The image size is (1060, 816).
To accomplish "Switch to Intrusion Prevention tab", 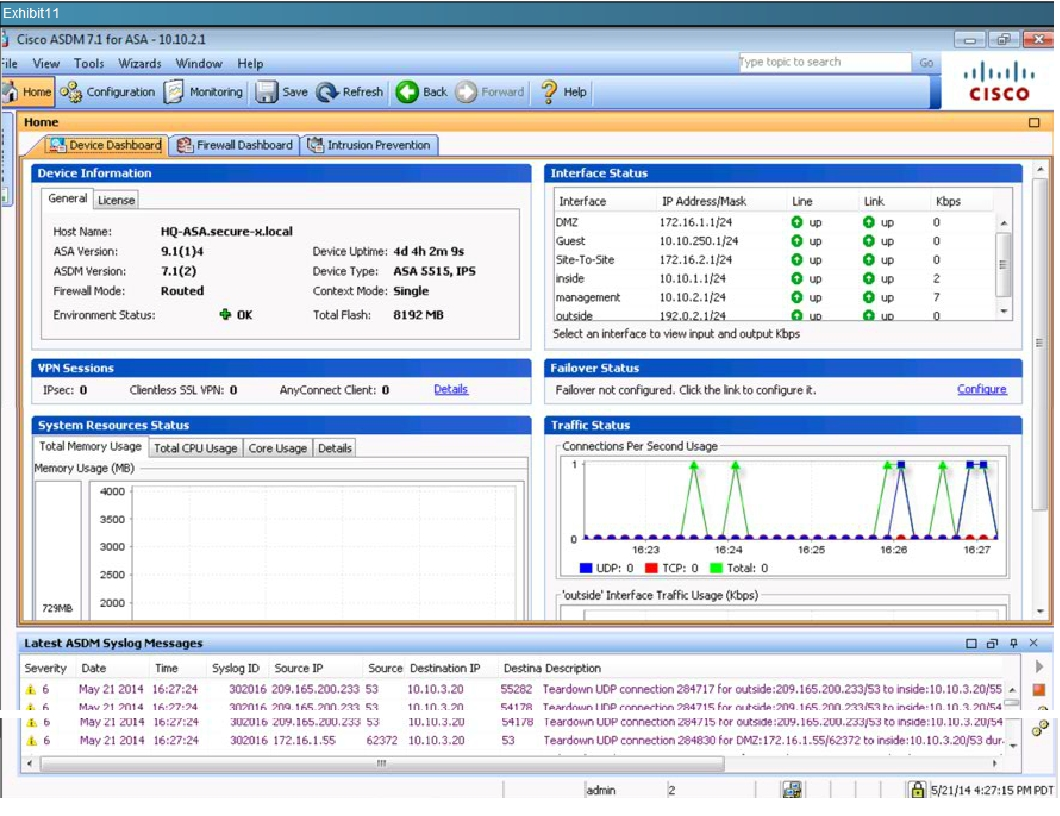I will coord(369,145).
